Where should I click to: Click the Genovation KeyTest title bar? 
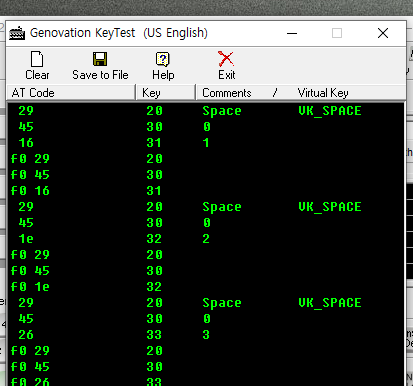206,33
